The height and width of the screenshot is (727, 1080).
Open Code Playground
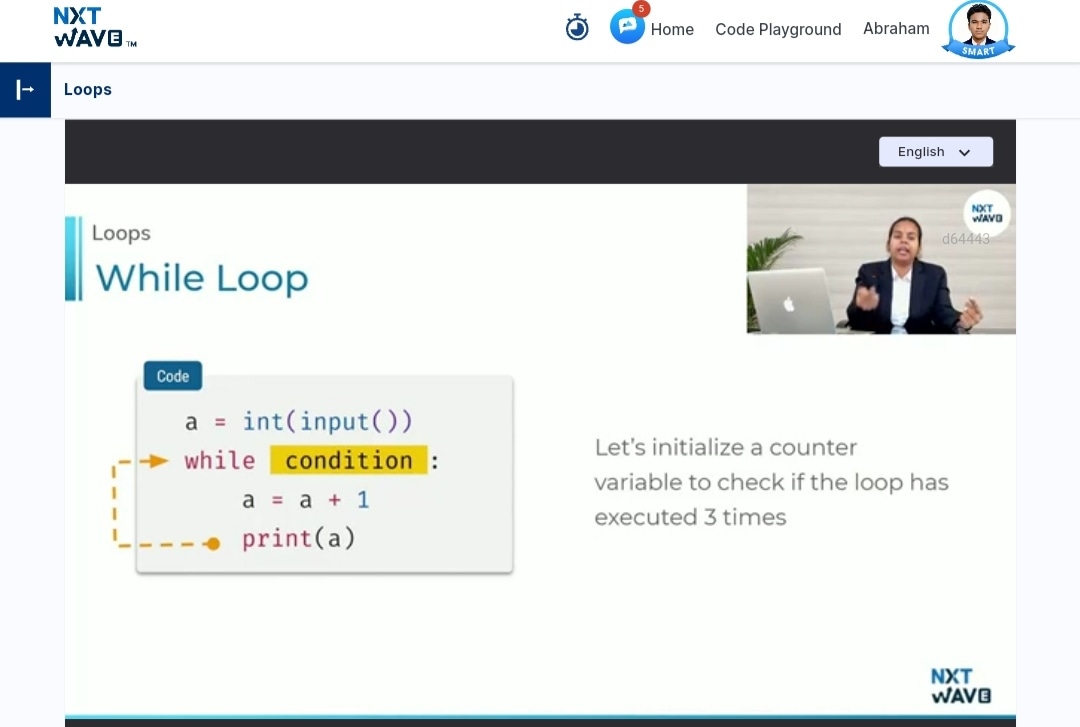click(x=778, y=29)
